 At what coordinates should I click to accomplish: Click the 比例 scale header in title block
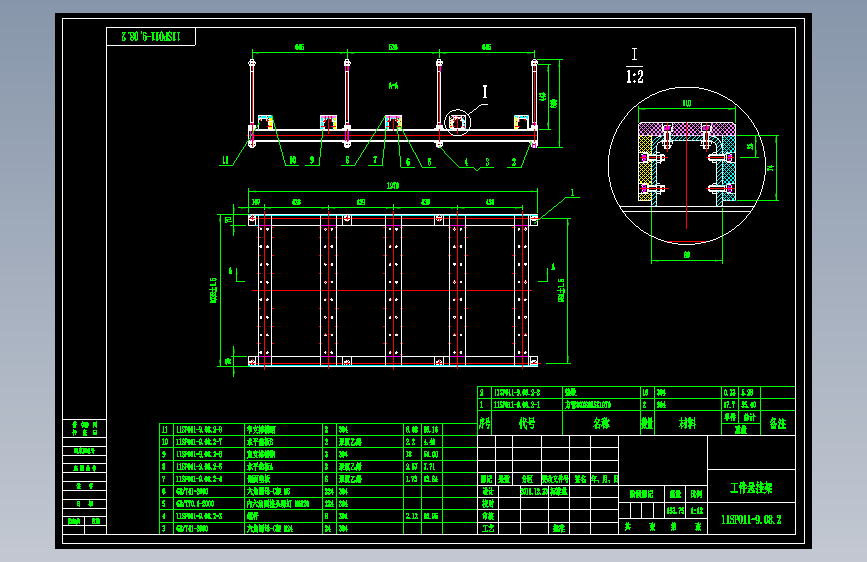(x=696, y=494)
